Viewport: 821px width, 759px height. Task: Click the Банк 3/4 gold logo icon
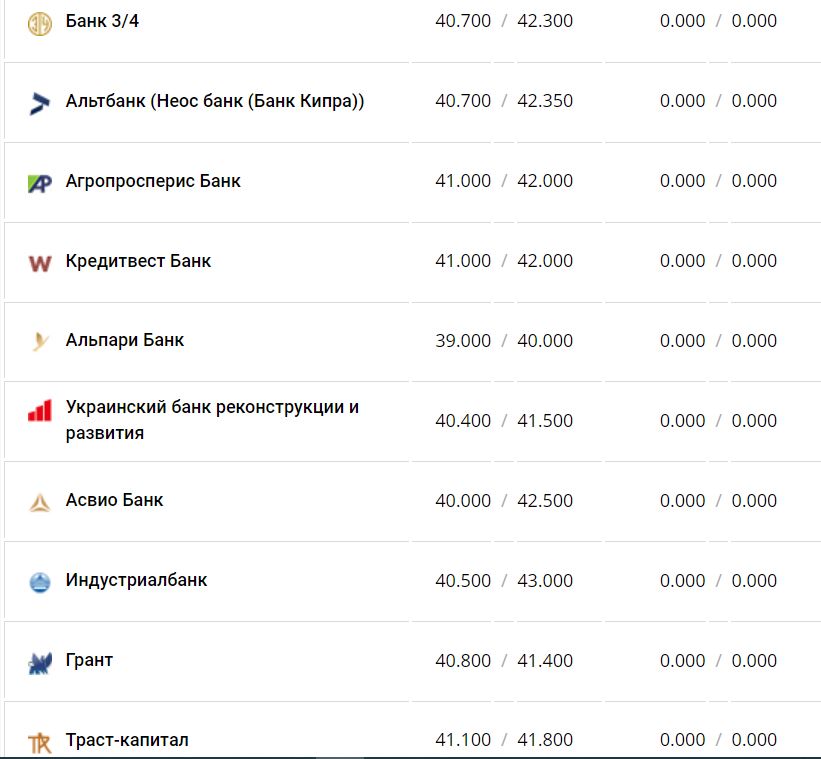(x=39, y=23)
